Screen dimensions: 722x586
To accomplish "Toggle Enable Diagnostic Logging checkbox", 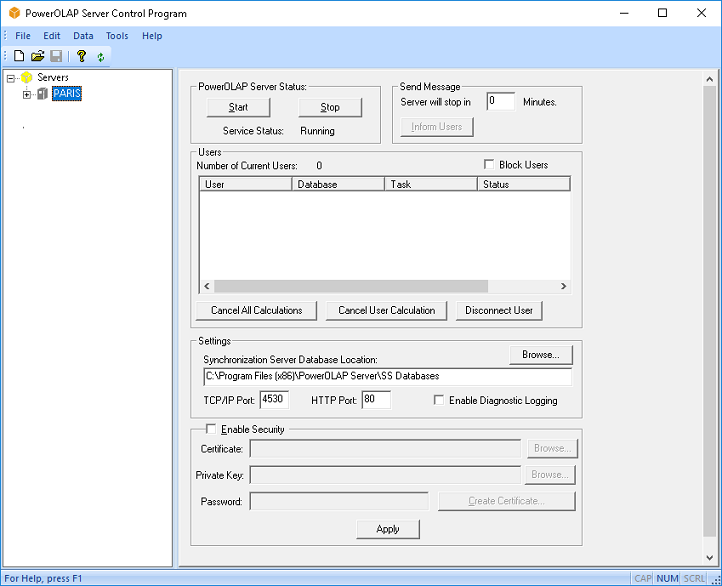I will [x=438, y=400].
